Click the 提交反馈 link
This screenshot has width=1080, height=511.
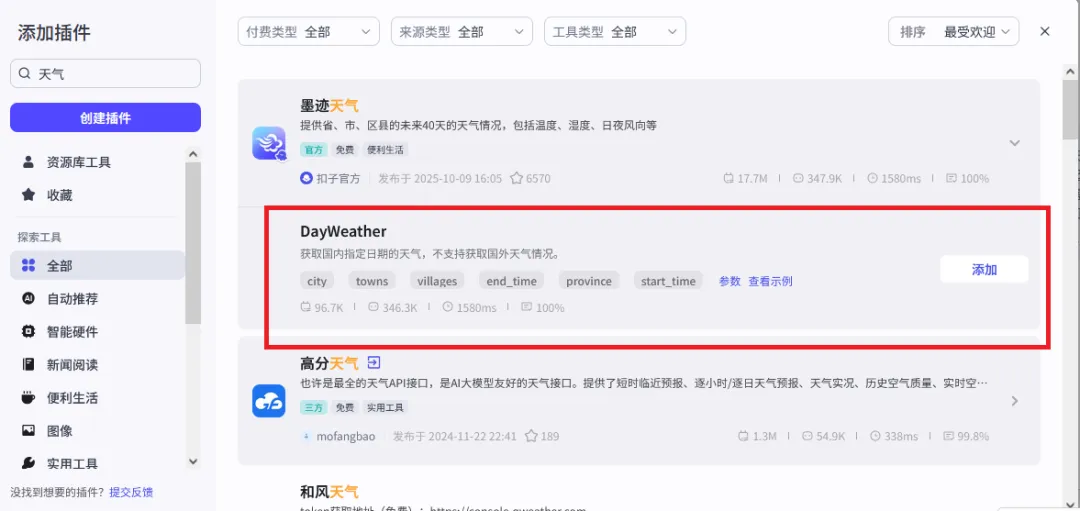pyautogui.click(x=131, y=492)
